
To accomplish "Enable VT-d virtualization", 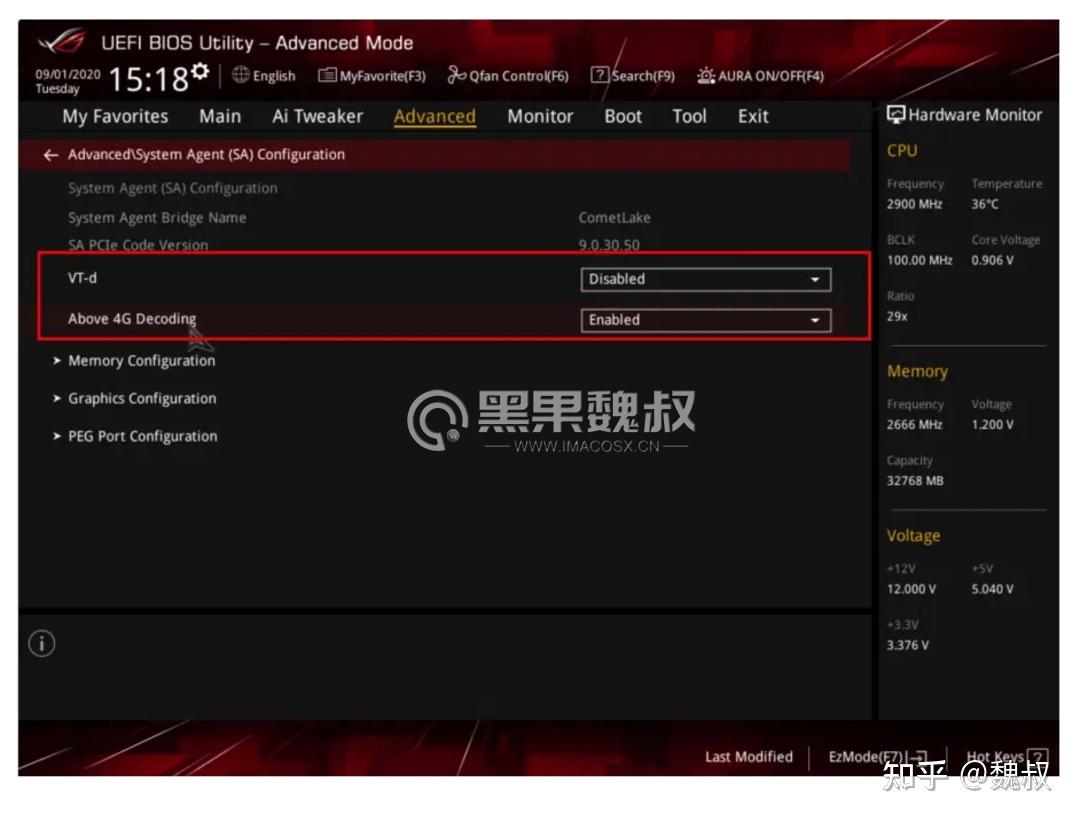I will click(705, 280).
